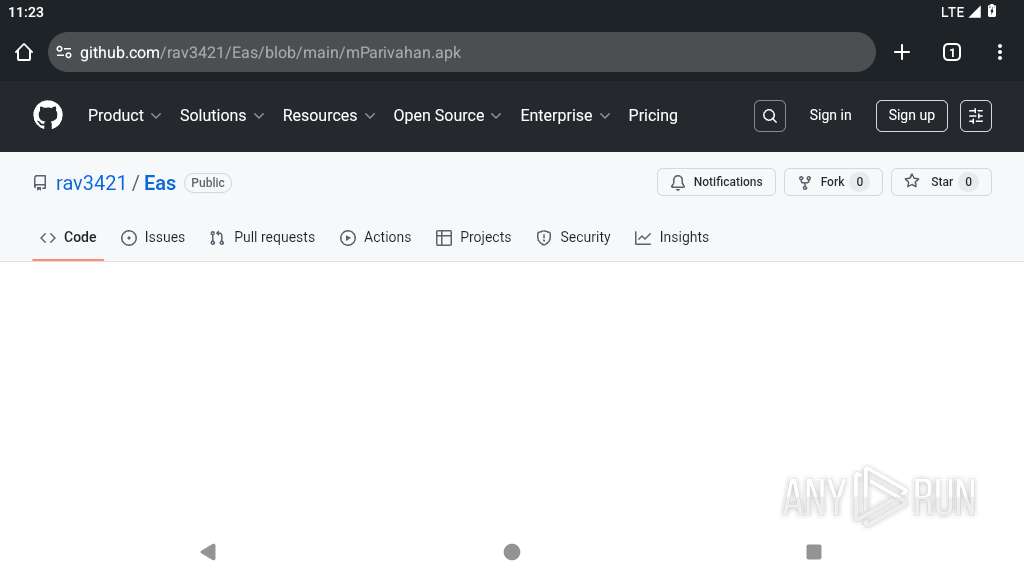Switch to the Insights tab

[x=671, y=237]
